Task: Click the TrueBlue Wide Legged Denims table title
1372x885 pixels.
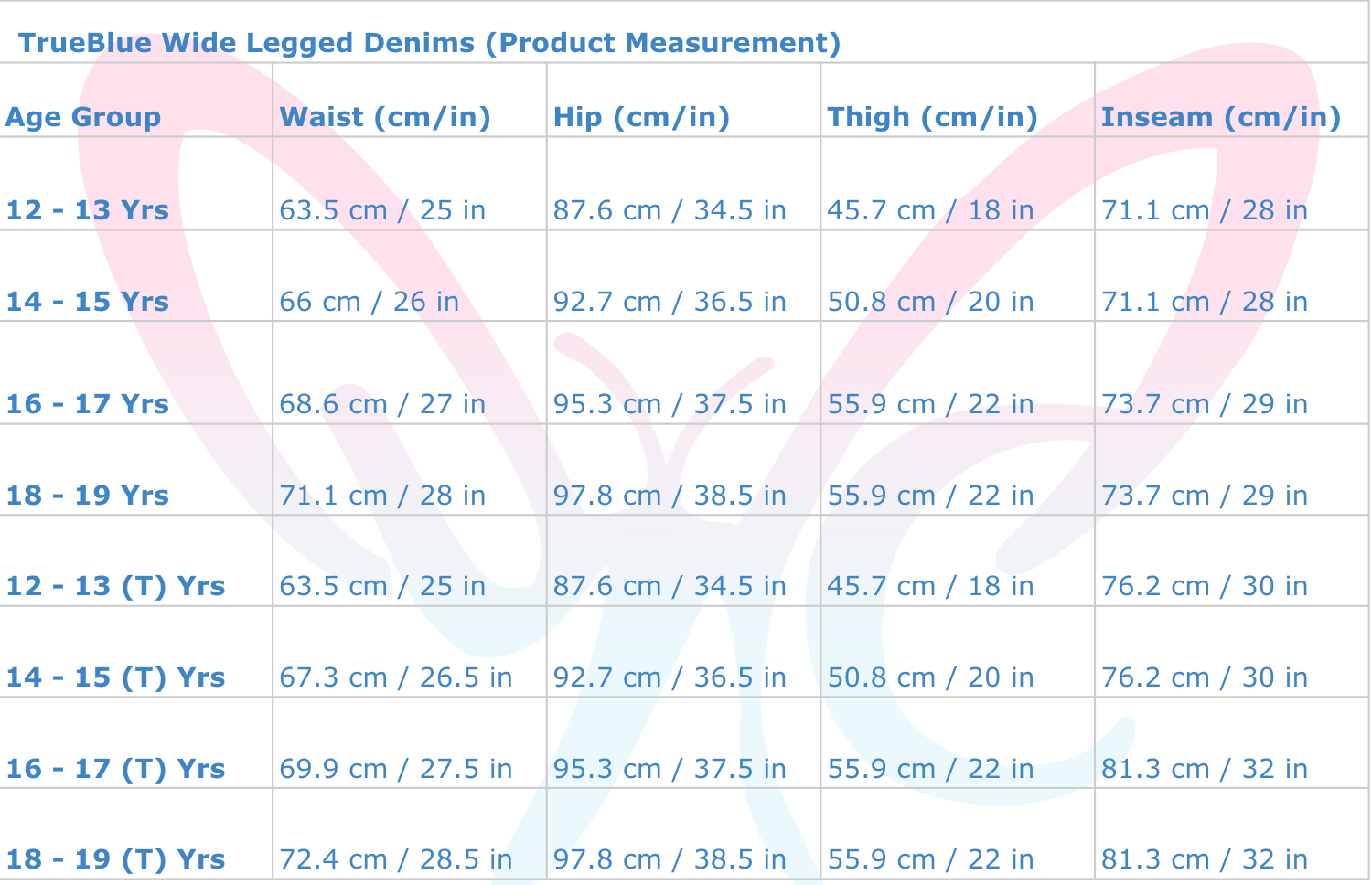Action: click(x=429, y=43)
